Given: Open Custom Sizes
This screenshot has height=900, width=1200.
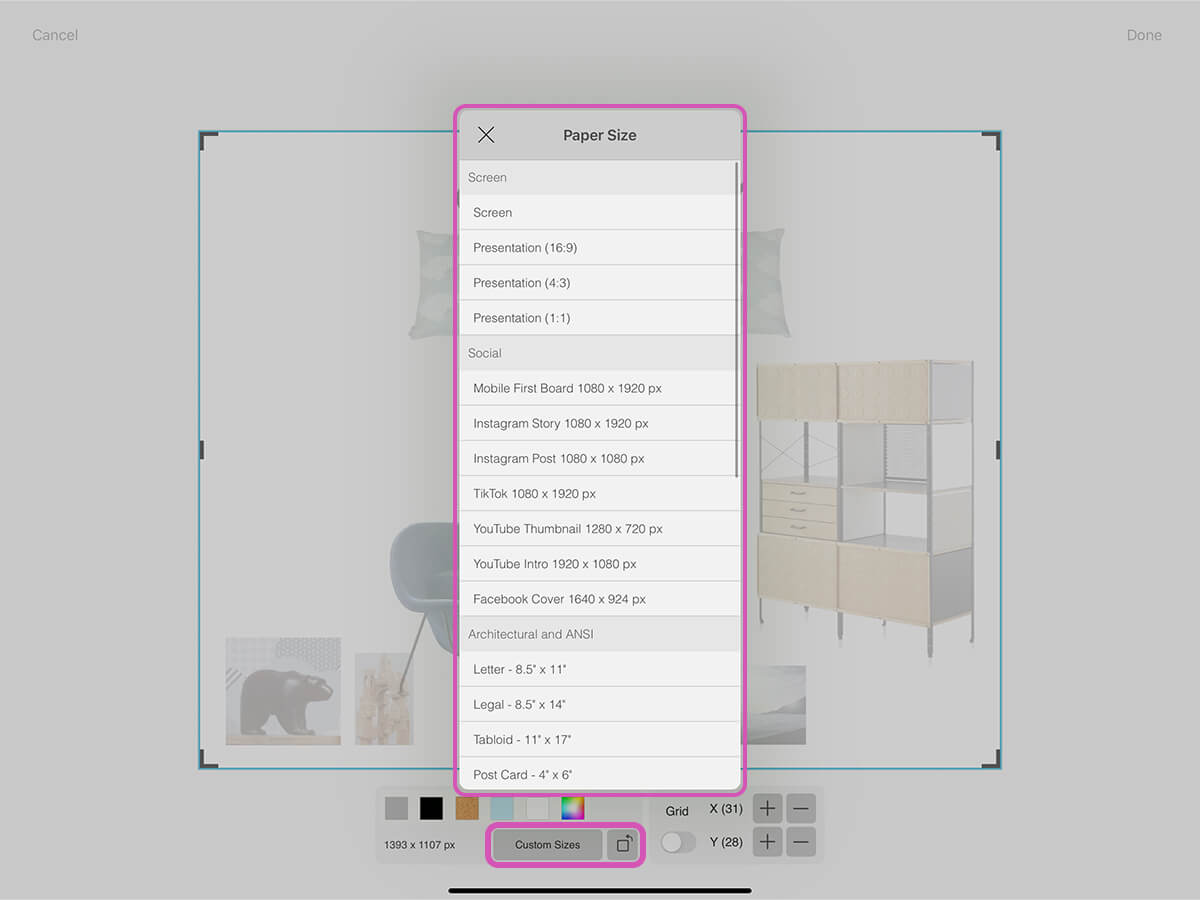Looking at the screenshot, I should pyautogui.click(x=547, y=844).
